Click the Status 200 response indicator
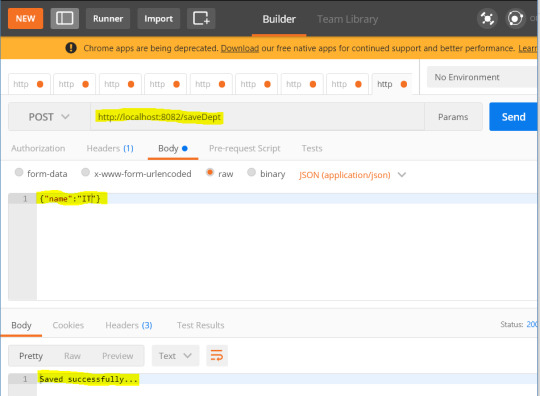 (519, 324)
